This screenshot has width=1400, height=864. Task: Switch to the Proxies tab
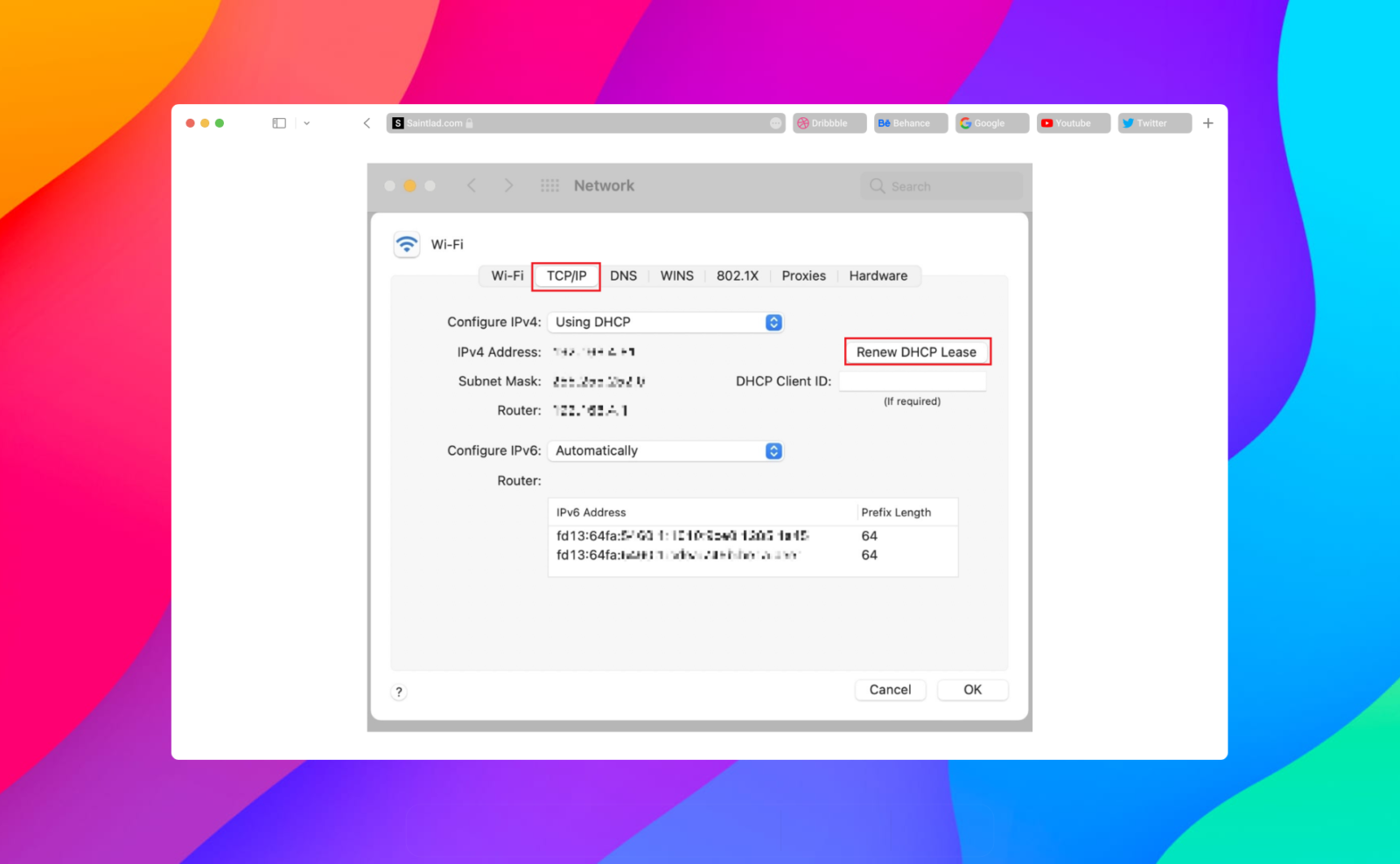(803, 275)
